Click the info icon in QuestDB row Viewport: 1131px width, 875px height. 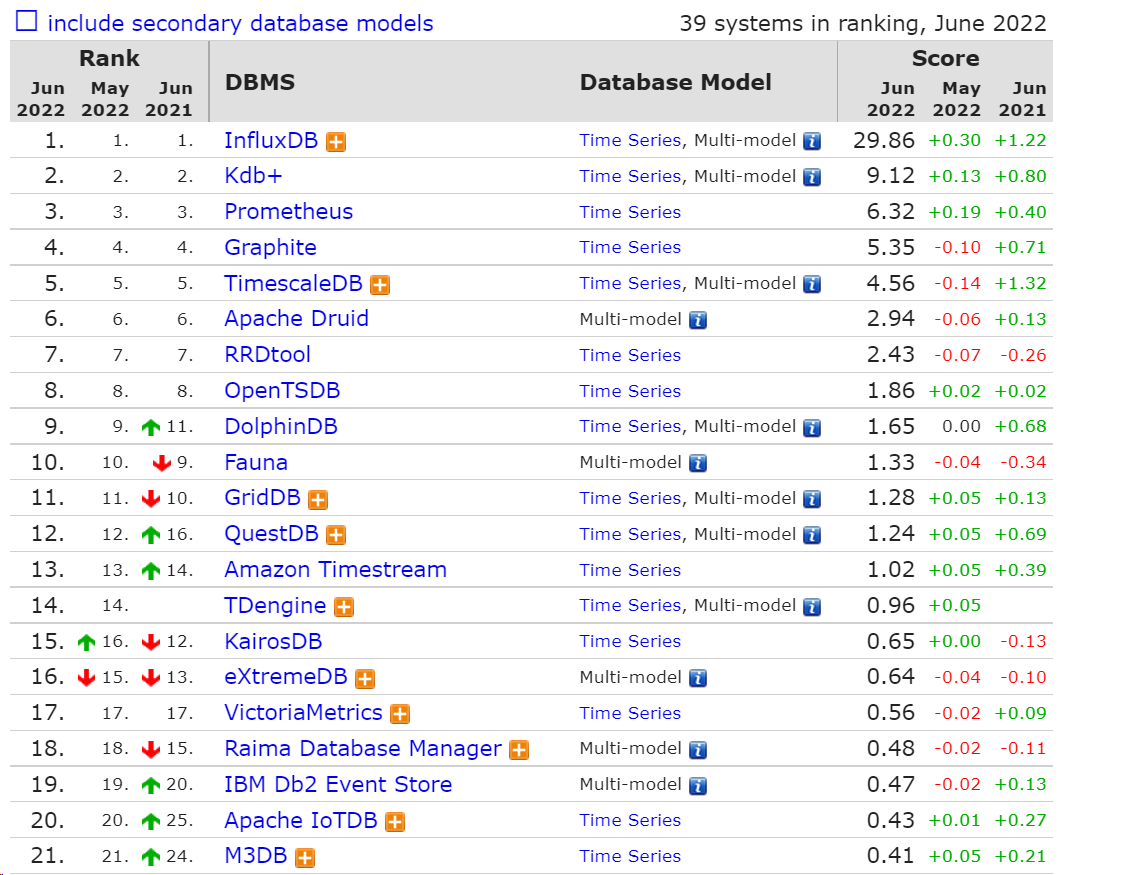tap(812, 535)
